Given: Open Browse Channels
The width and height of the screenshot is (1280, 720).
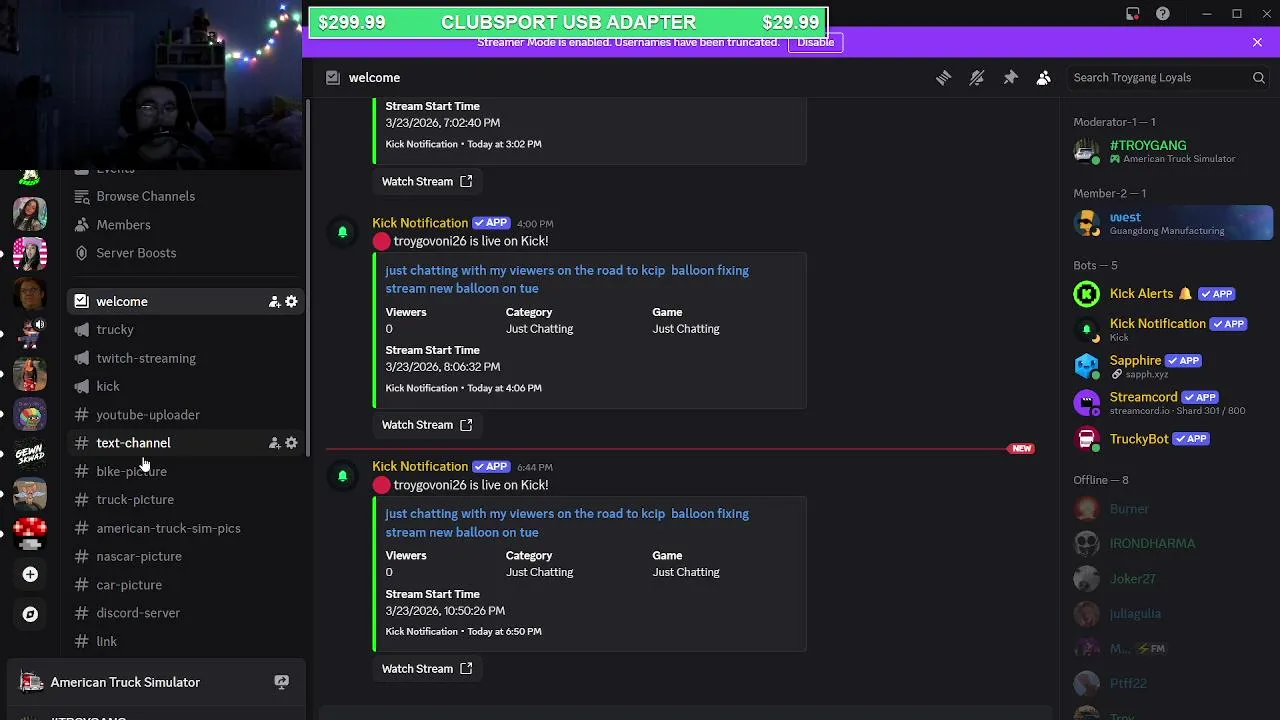Looking at the screenshot, I should (x=183, y=196).
